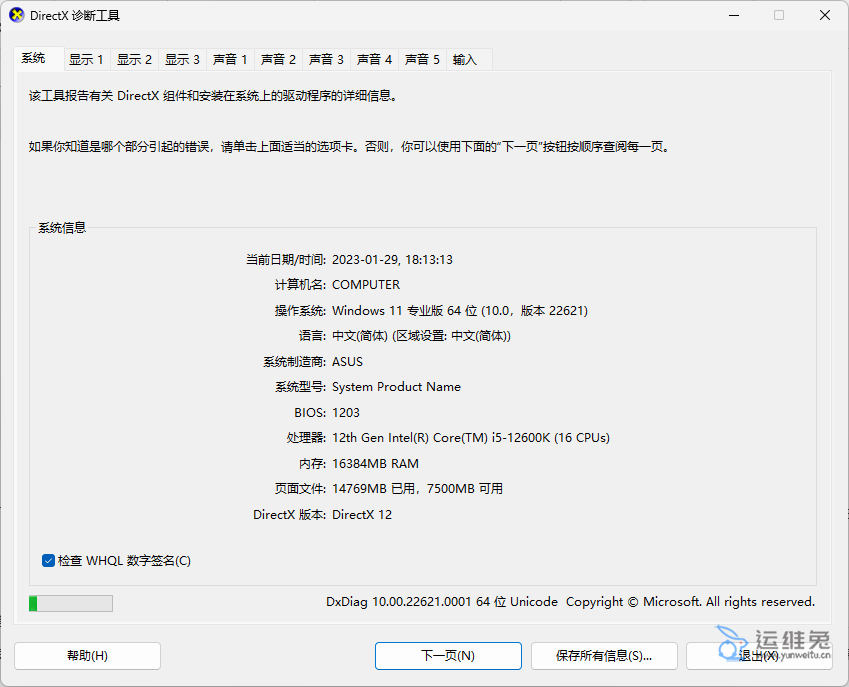Screen dimensions: 849x687
Task: Select the 显示 2 tab
Action: [134, 60]
